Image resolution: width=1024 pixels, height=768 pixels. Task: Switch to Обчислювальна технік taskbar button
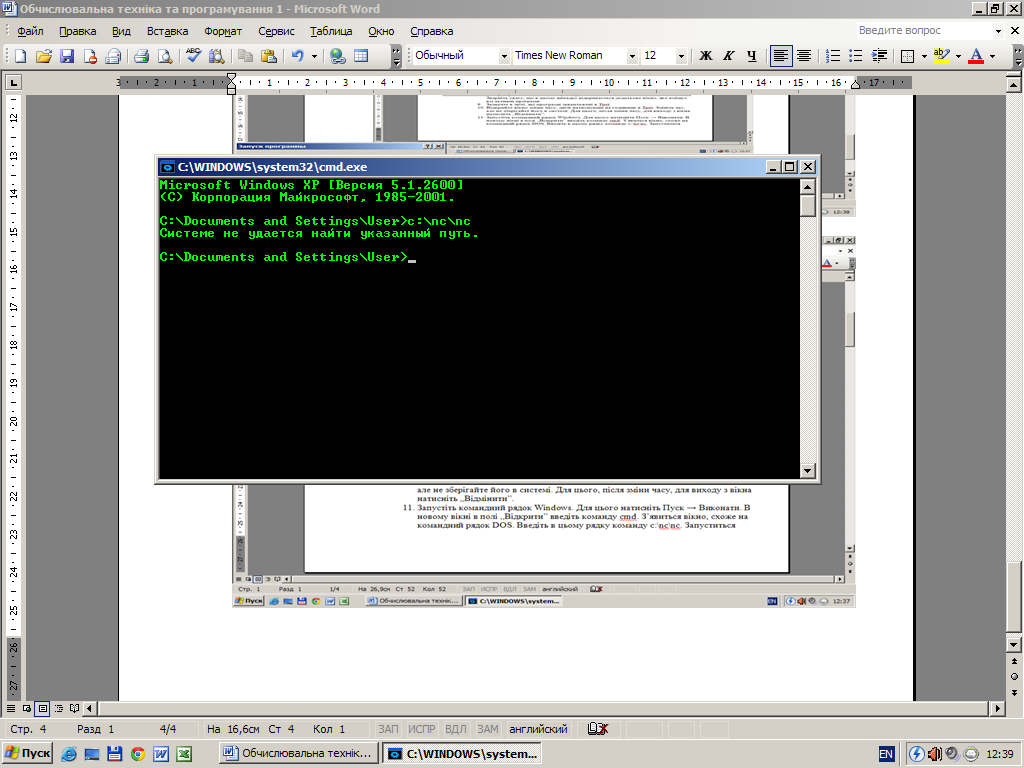tap(299, 754)
